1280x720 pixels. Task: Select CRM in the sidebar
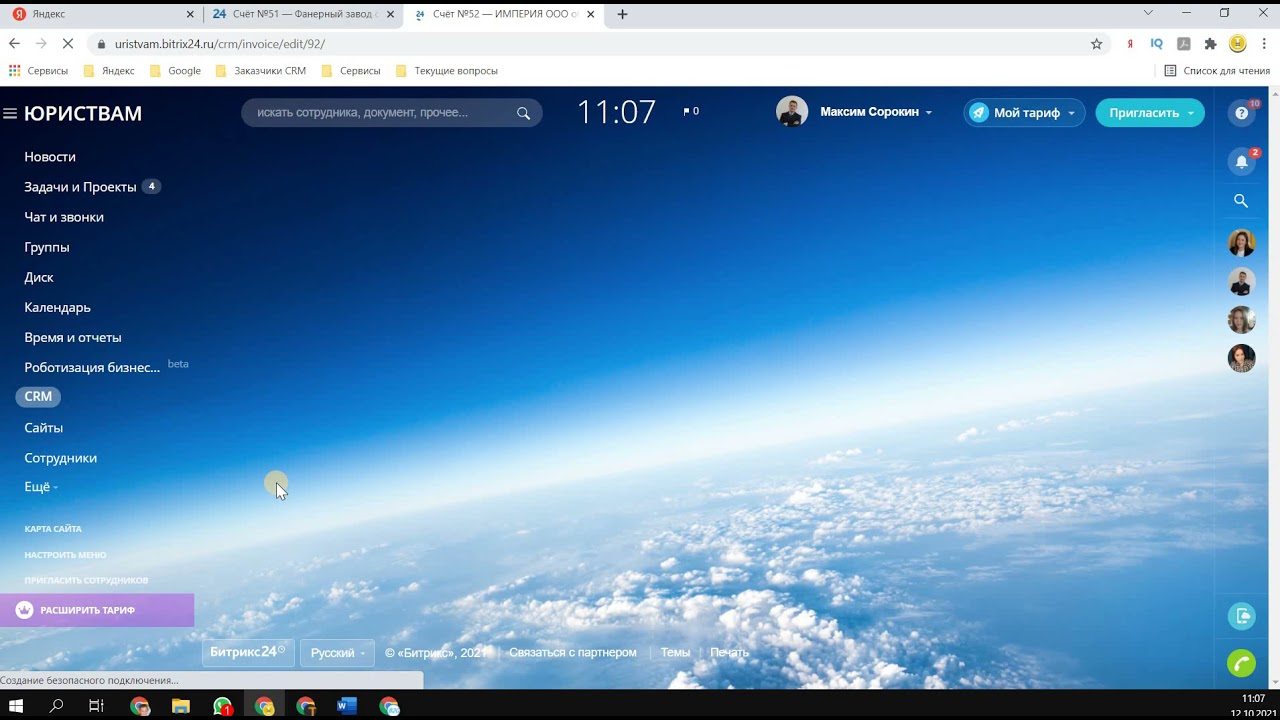38,397
